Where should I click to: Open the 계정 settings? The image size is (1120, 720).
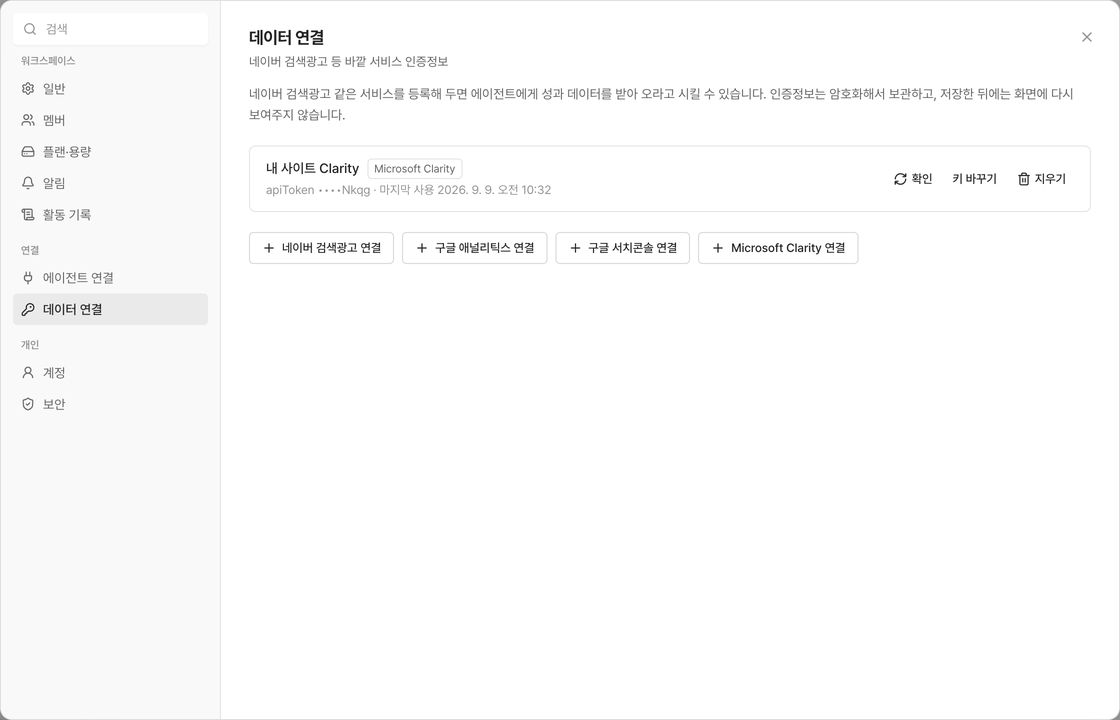point(111,373)
